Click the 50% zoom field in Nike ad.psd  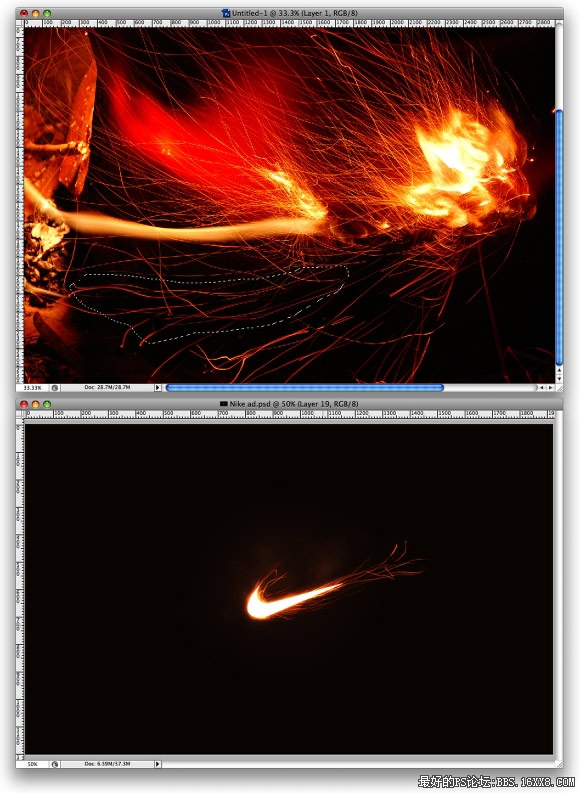click(33, 764)
